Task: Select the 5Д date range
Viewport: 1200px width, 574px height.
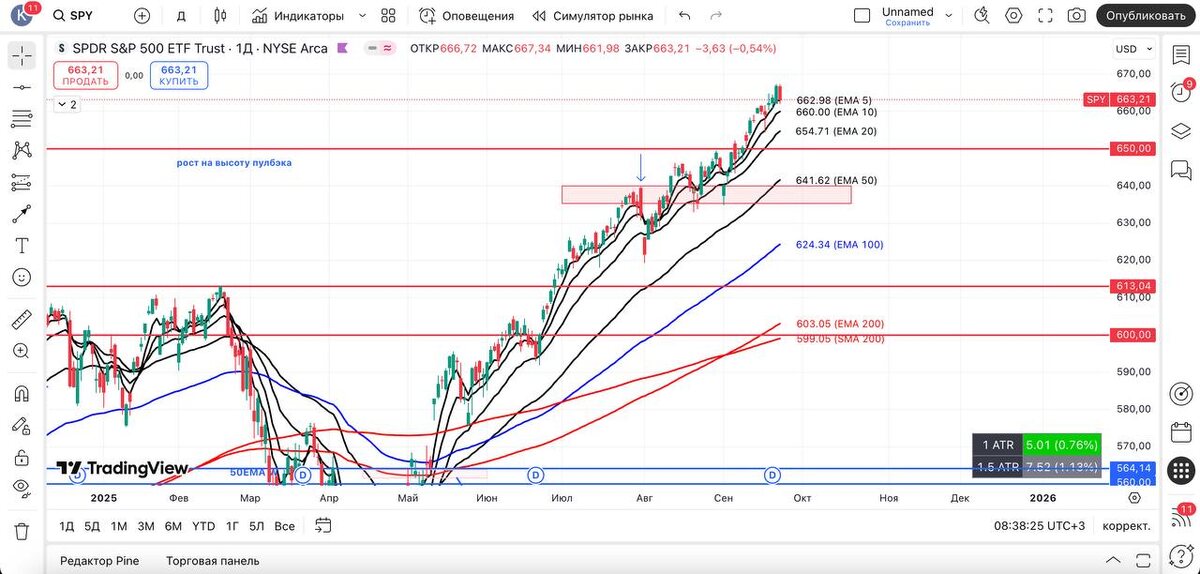Action: [92, 525]
